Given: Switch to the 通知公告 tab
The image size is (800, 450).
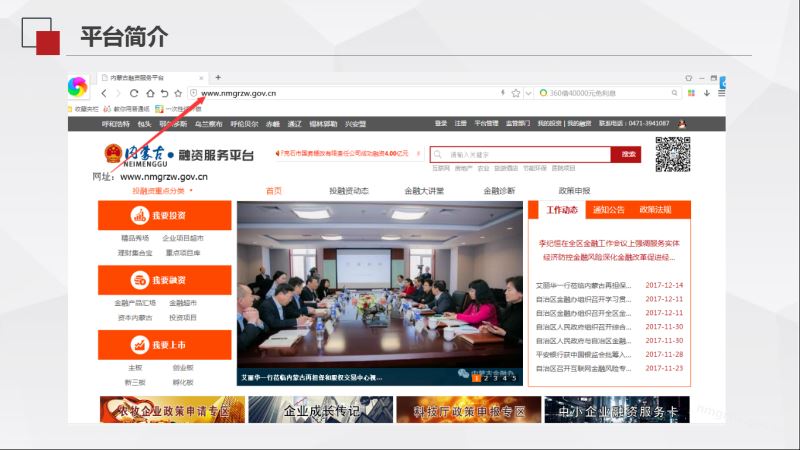Looking at the screenshot, I should [608, 210].
